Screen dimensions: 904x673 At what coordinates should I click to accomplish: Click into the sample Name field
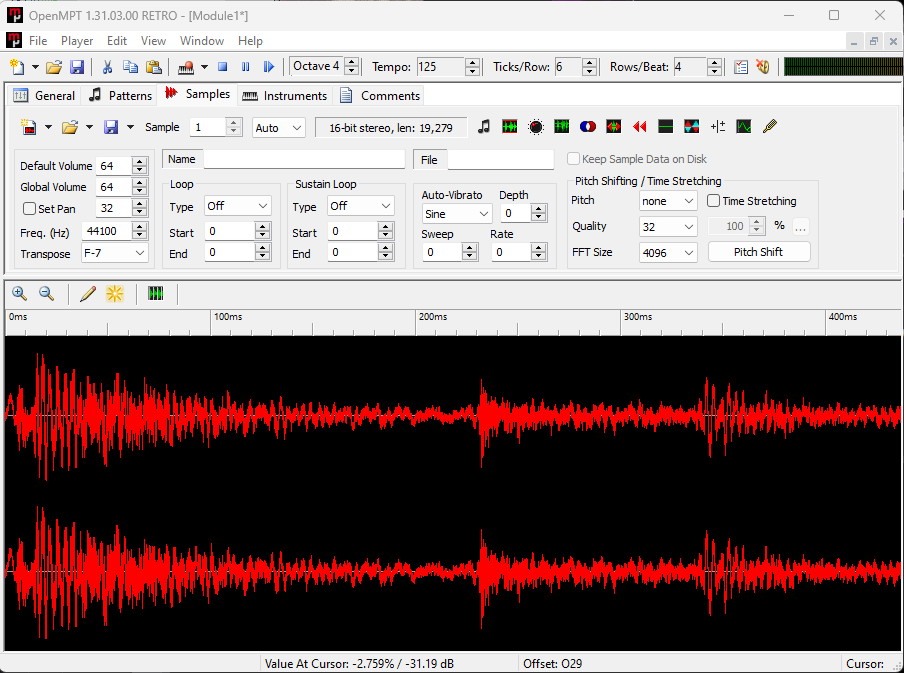(x=304, y=159)
